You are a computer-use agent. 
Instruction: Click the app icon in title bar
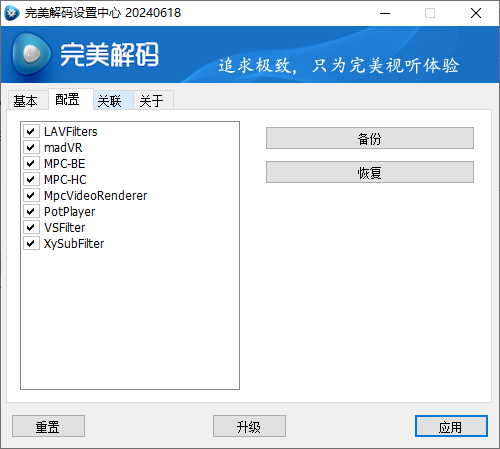coord(12,13)
